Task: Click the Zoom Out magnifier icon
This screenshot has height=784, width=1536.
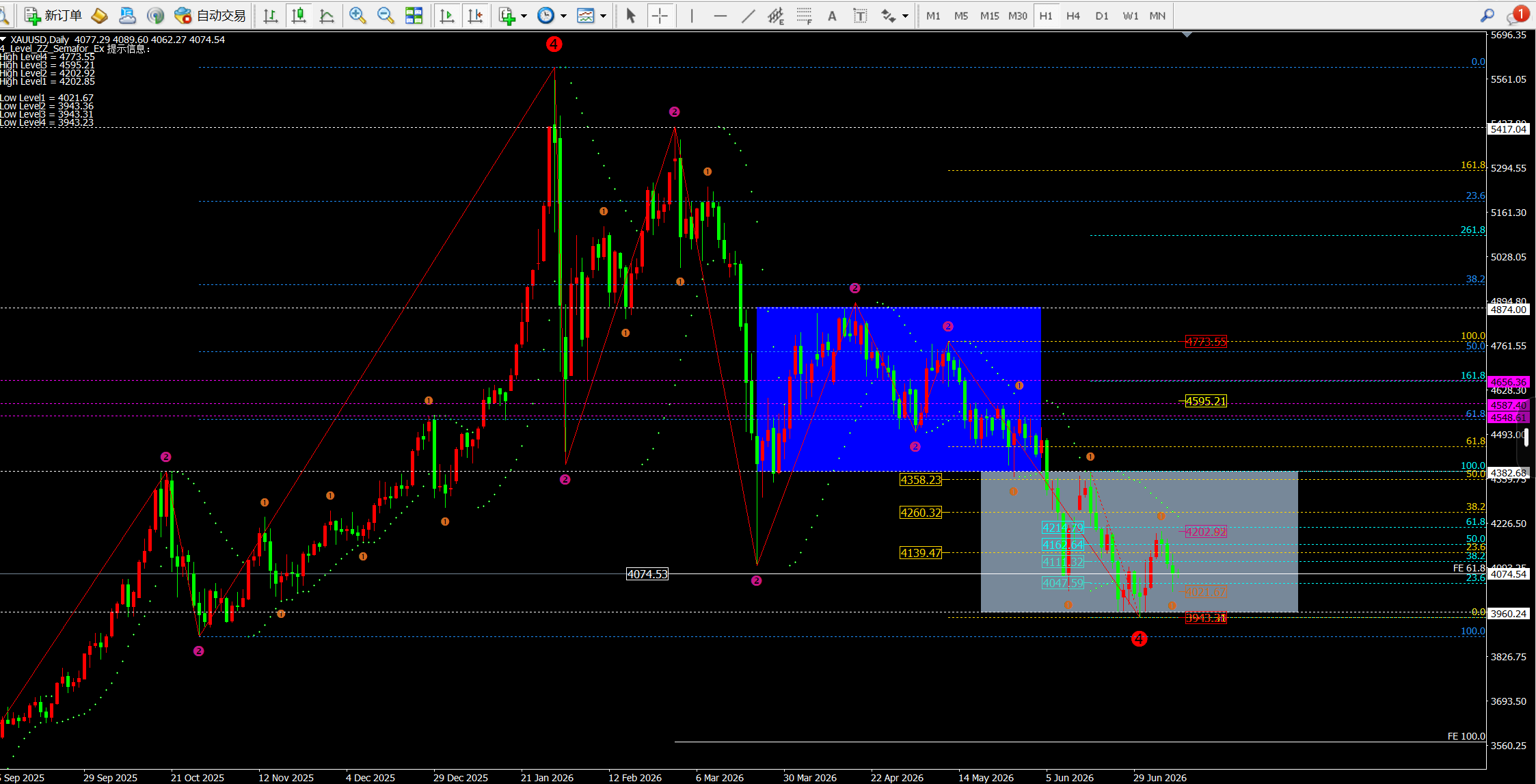Action: [386, 15]
